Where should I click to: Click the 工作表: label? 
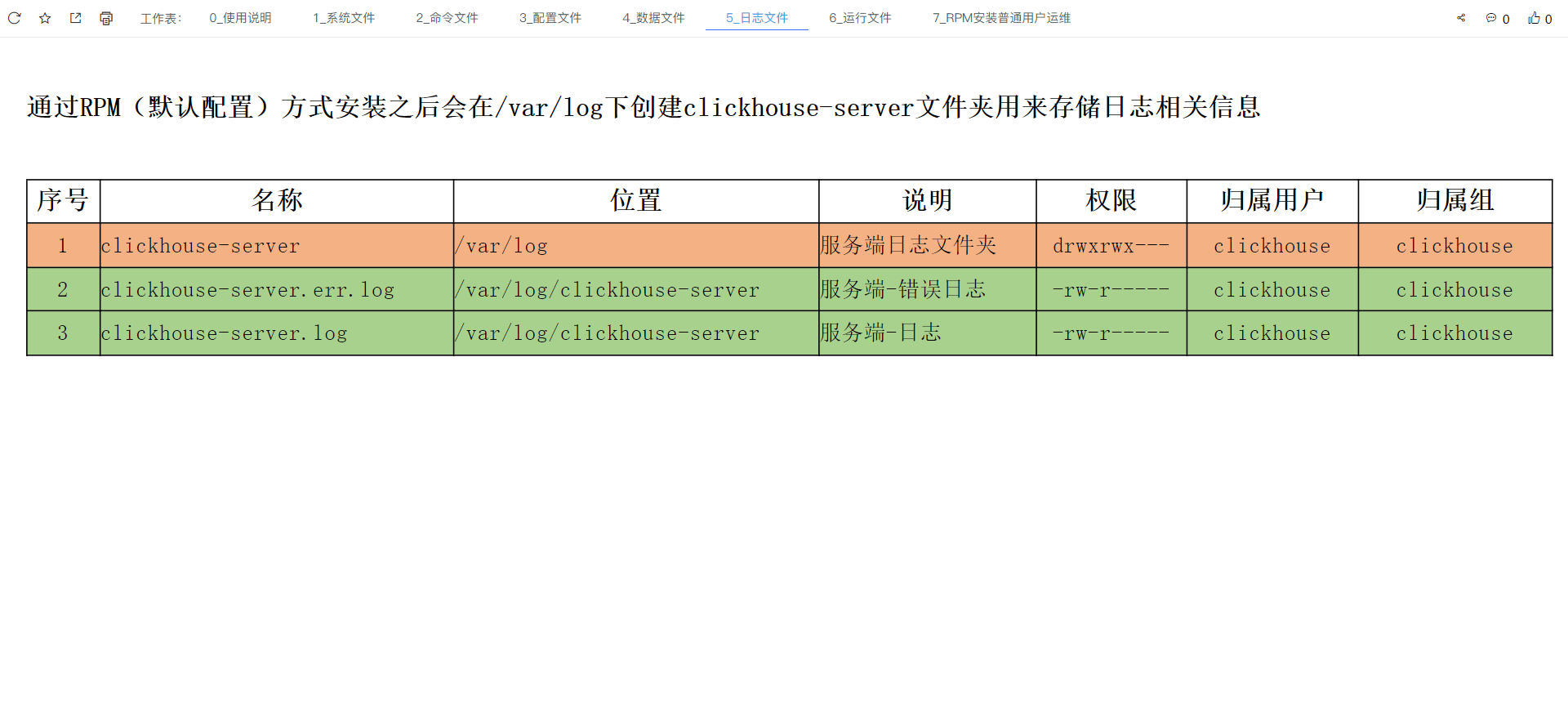[161, 18]
